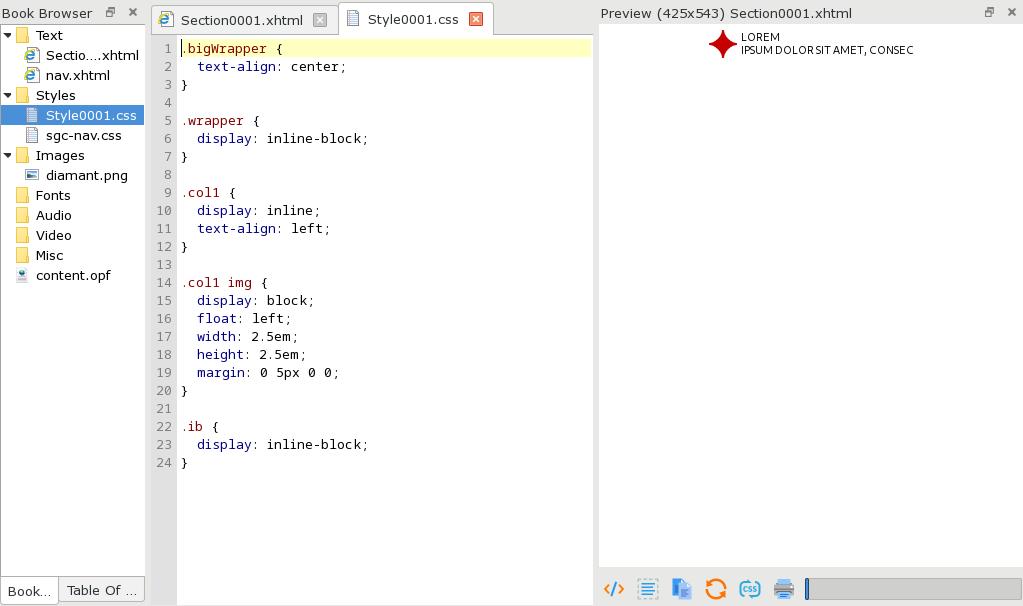Image resolution: width=1023 pixels, height=606 pixels.
Task: Select nav.xhtml in the Book Browser
Action: pos(78,75)
